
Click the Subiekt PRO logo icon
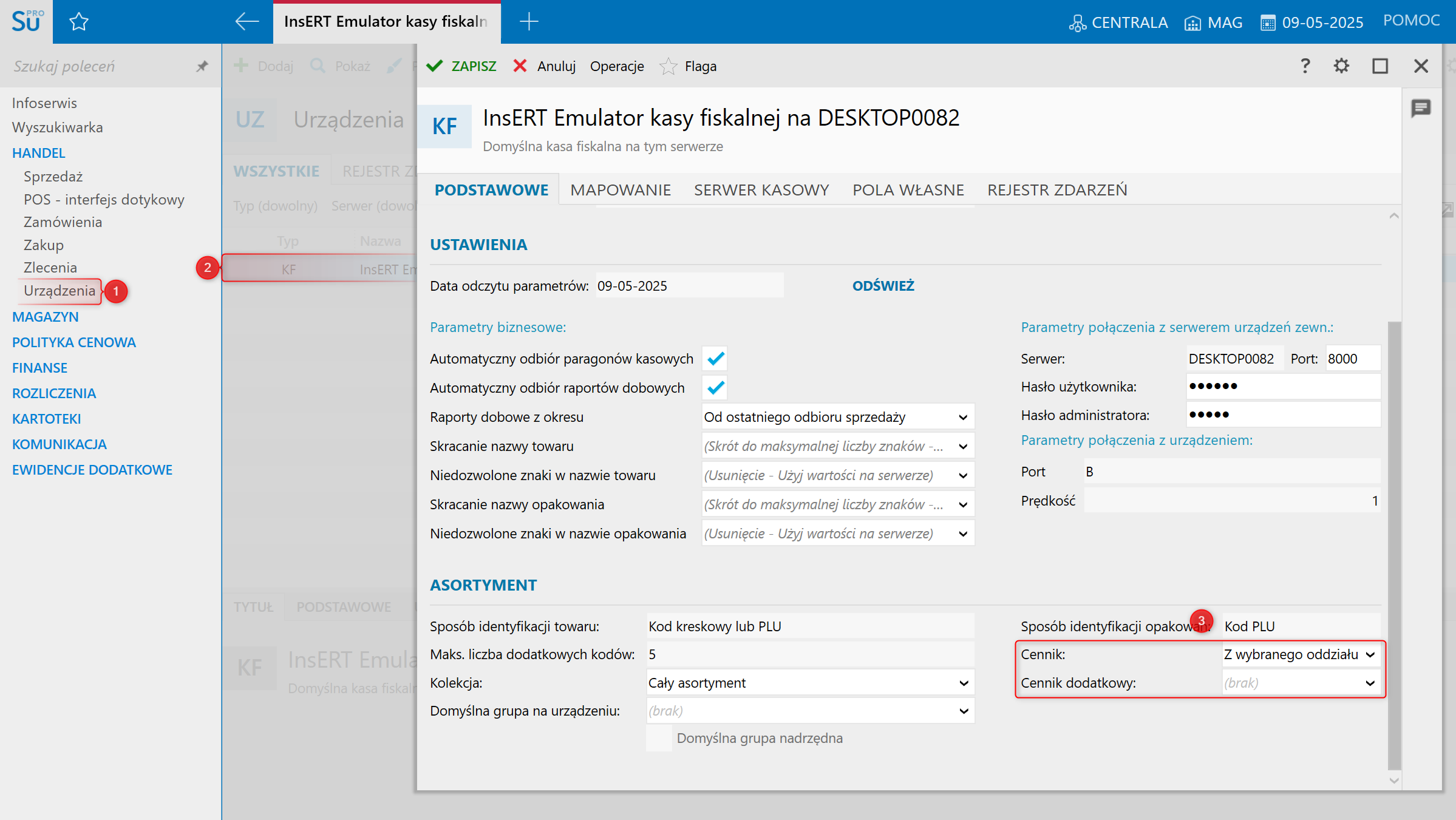[27, 21]
